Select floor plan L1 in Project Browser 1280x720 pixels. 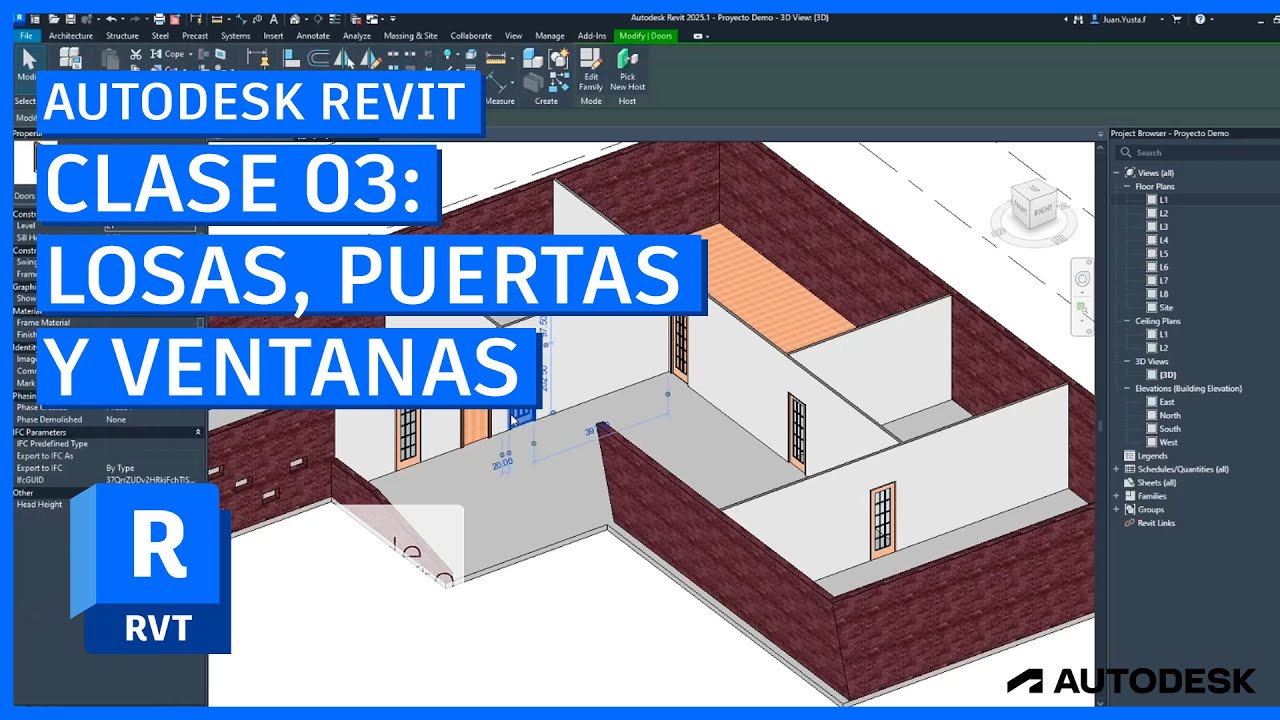point(1164,200)
